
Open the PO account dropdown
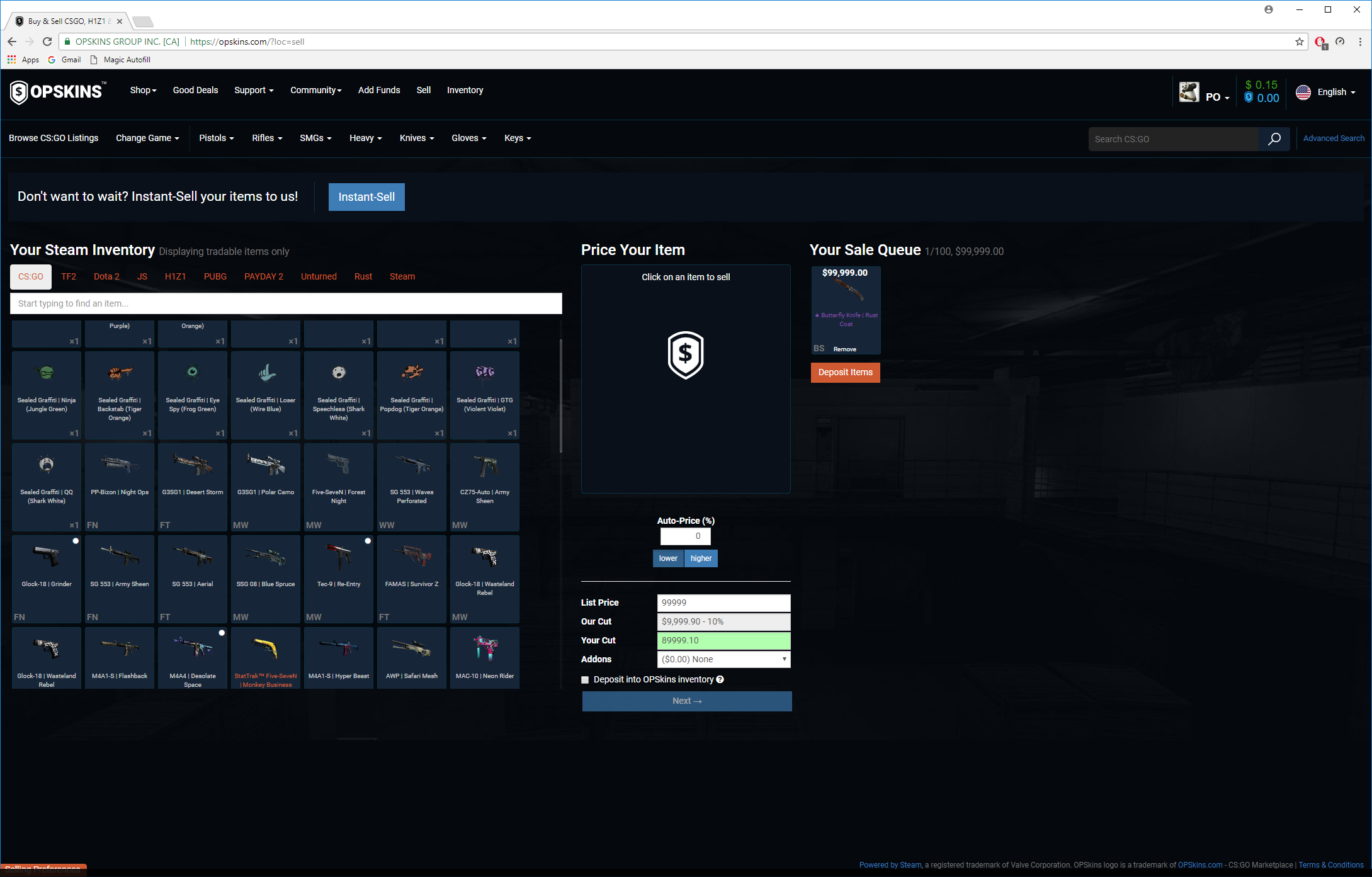tap(1217, 97)
